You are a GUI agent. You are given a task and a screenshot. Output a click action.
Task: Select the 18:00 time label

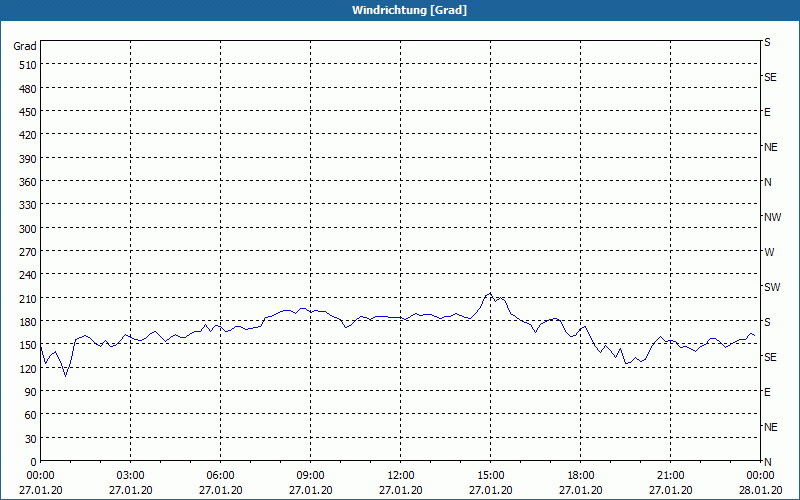point(581,476)
